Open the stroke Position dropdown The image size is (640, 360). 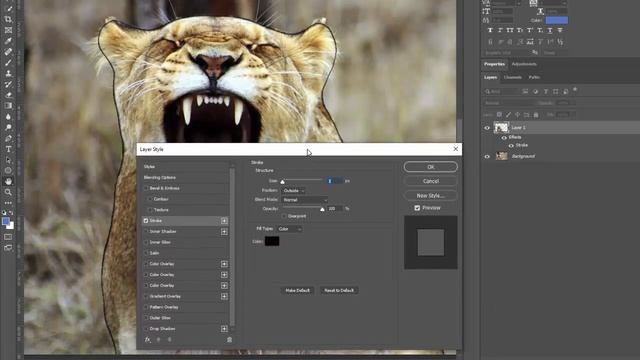[x=293, y=191]
